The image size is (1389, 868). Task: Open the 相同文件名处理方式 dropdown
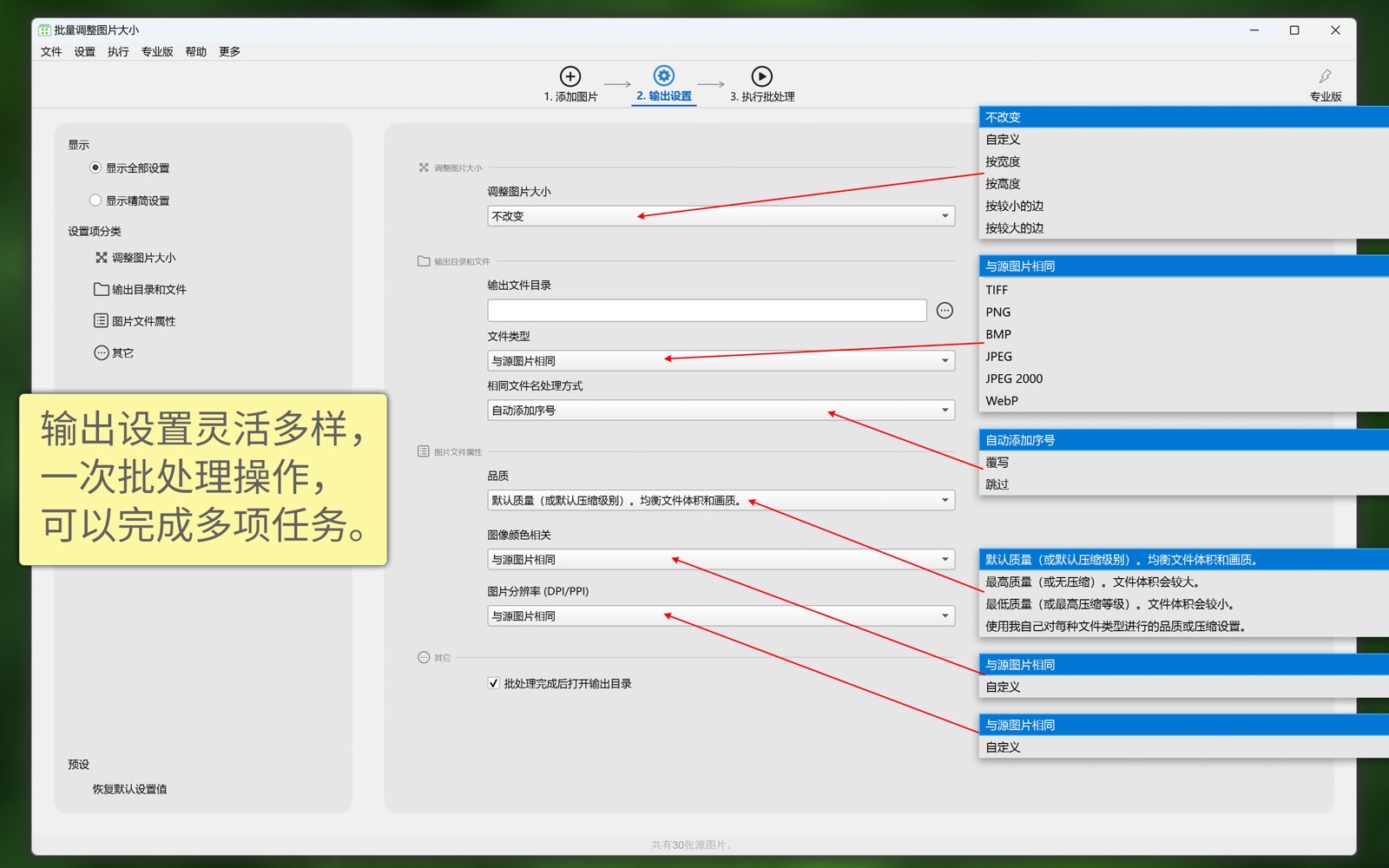[721, 411]
